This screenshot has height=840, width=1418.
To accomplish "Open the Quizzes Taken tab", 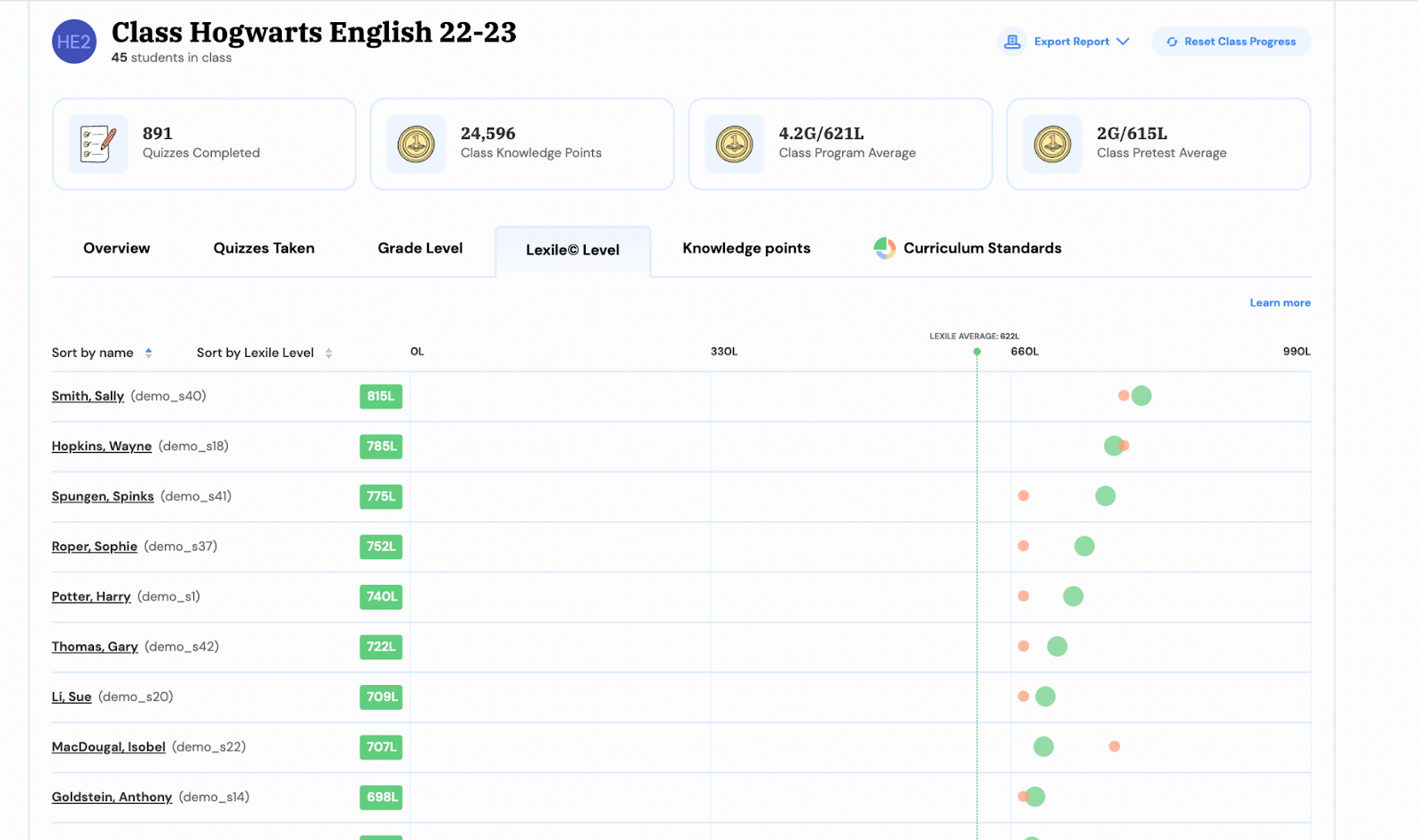I will tap(263, 248).
